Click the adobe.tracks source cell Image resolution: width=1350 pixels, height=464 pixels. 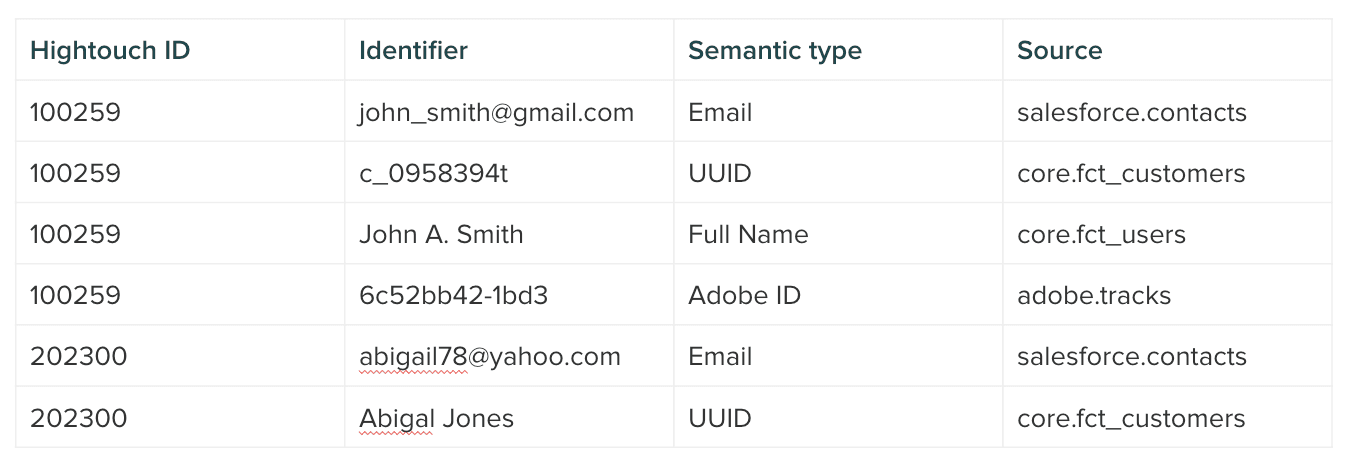pos(1094,295)
